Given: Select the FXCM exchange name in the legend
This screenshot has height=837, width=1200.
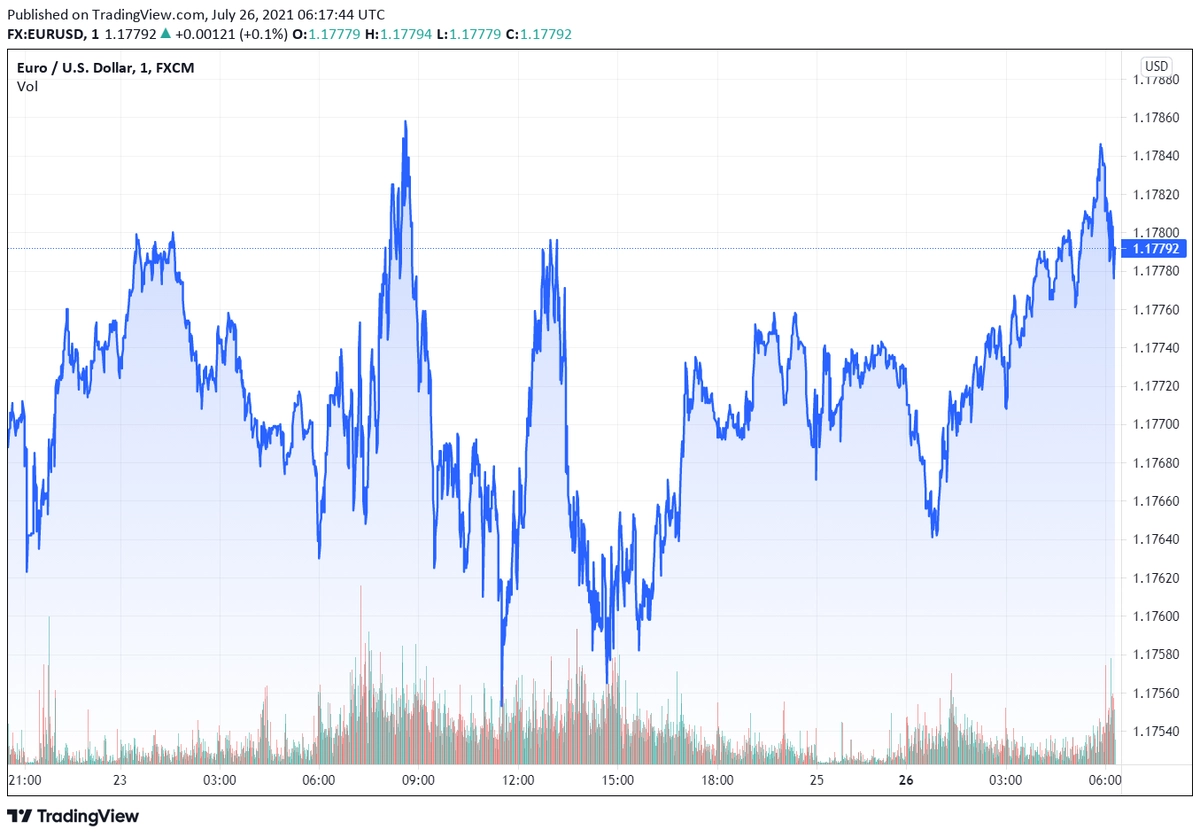Looking at the screenshot, I should pyautogui.click(x=178, y=67).
